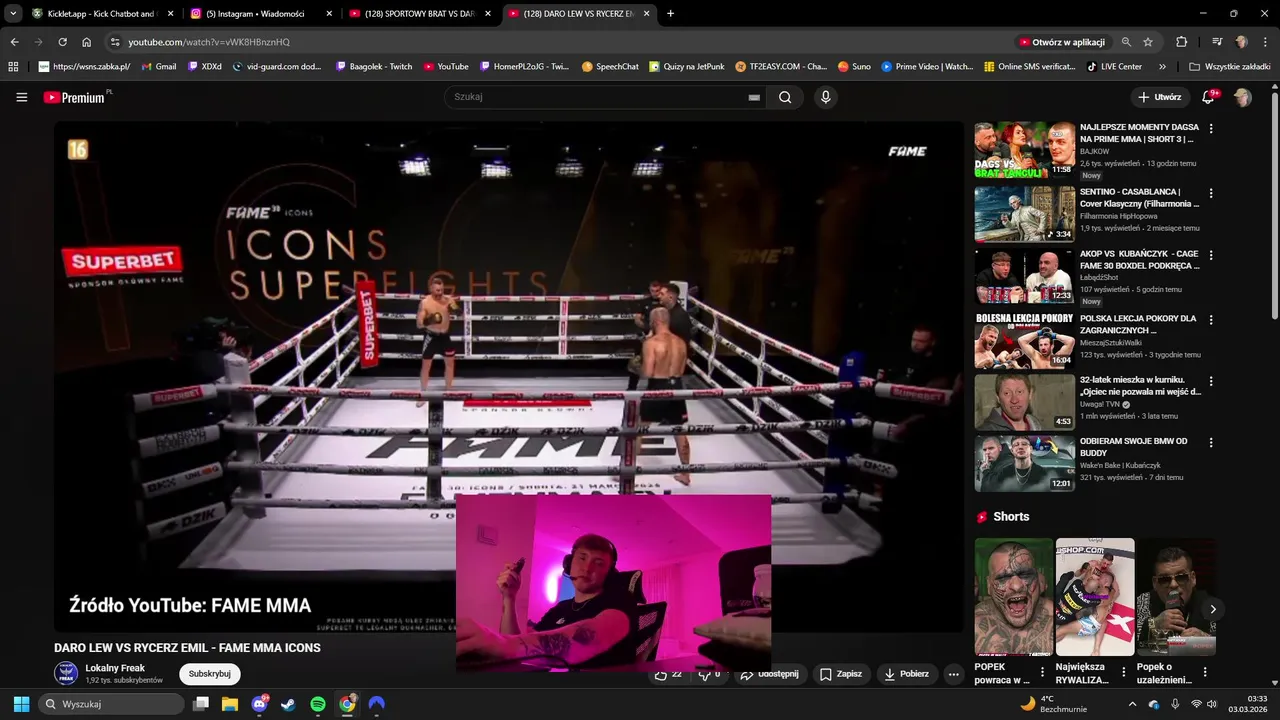The width and height of the screenshot is (1280, 720).
Task: Open the Suno bookmark
Action: (x=854, y=66)
